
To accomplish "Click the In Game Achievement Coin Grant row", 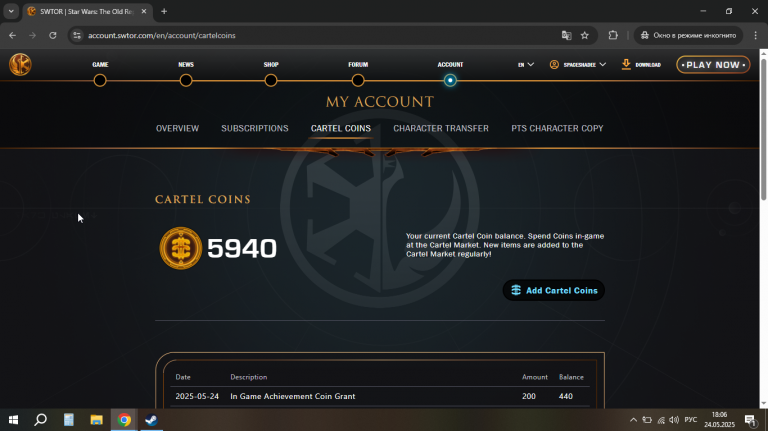I will pyautogui.click(x=380, y=396).
